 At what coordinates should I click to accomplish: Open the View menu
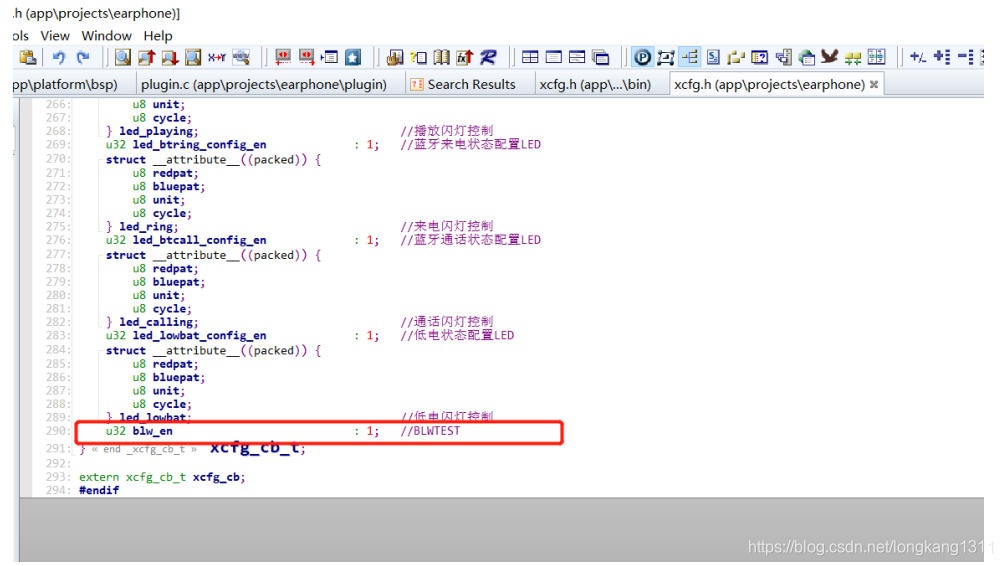tap(55, 36)
